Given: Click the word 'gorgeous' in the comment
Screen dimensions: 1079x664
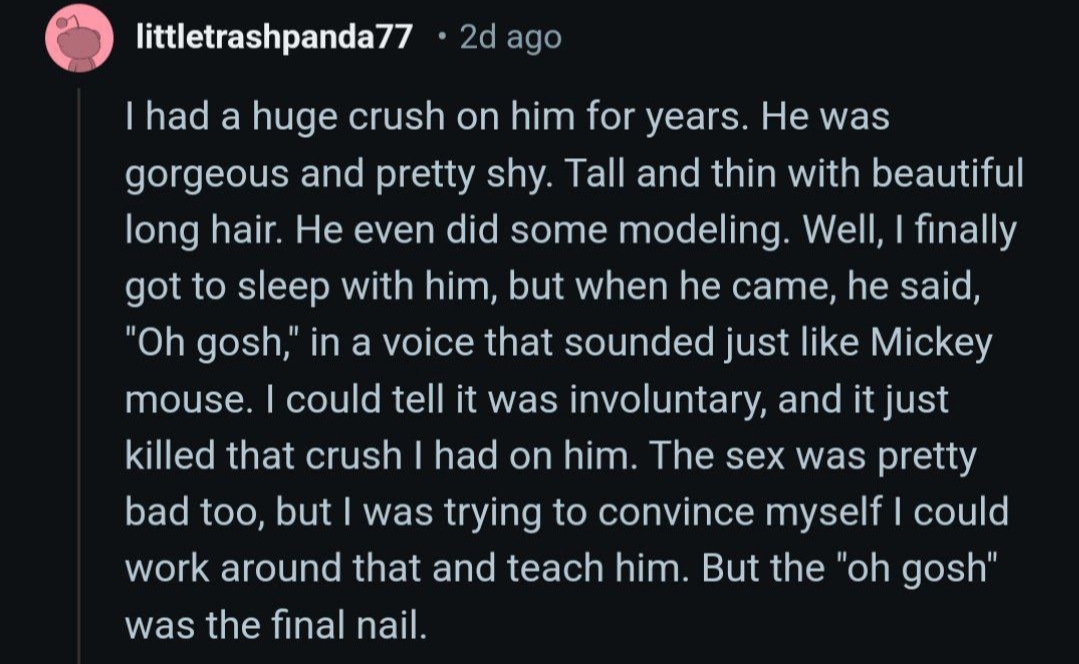Looking at the screenshot, I should (207, 175).
